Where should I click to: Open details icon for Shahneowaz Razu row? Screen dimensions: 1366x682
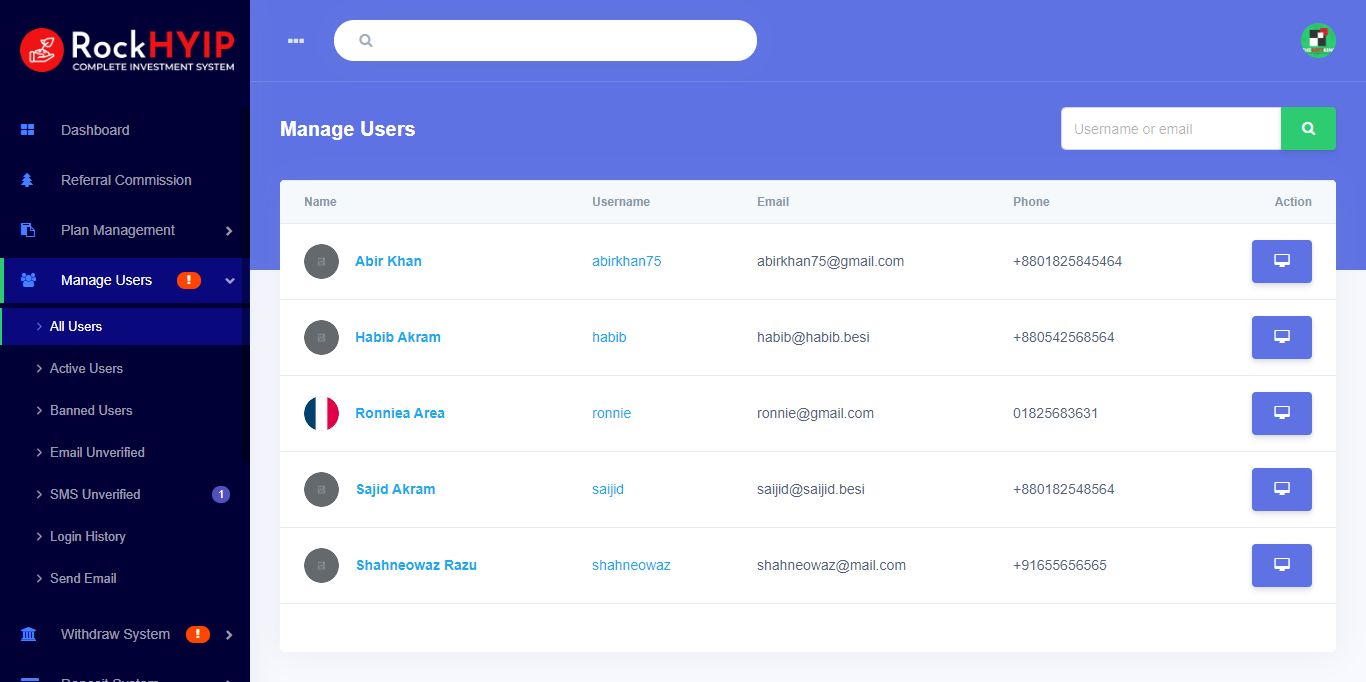coord(1281,565)
